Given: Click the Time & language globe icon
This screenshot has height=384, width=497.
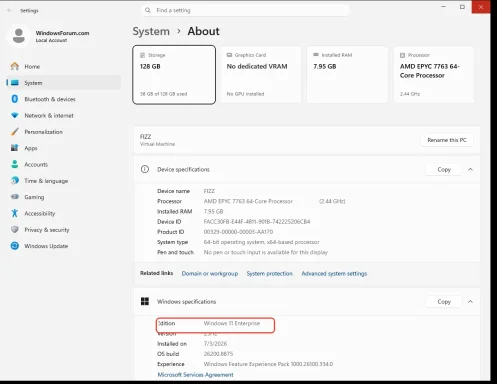Looking at the screenshot, I should 15,180.
